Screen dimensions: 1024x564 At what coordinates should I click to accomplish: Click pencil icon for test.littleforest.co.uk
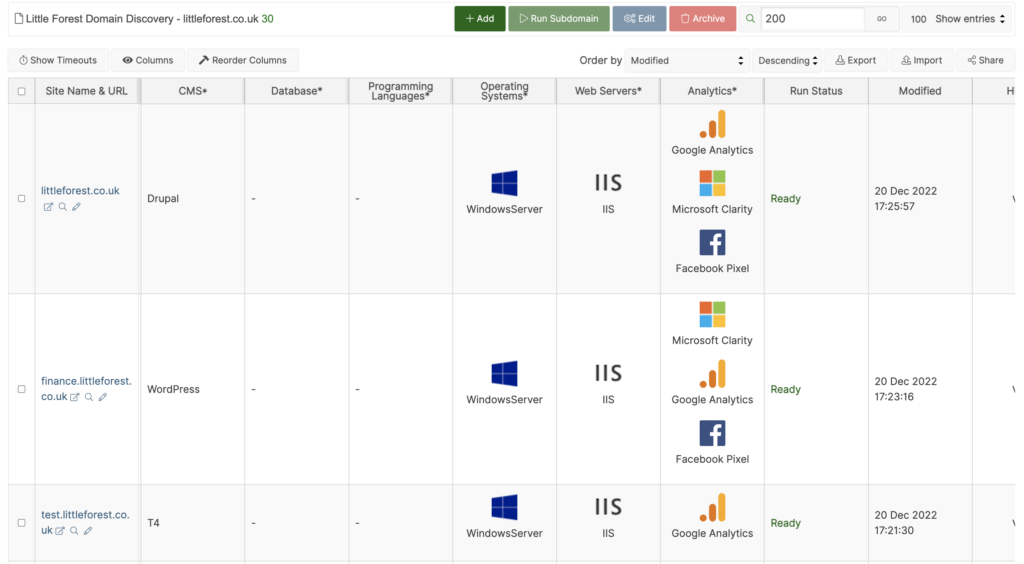pyautogui.click(x=88, y=531)
